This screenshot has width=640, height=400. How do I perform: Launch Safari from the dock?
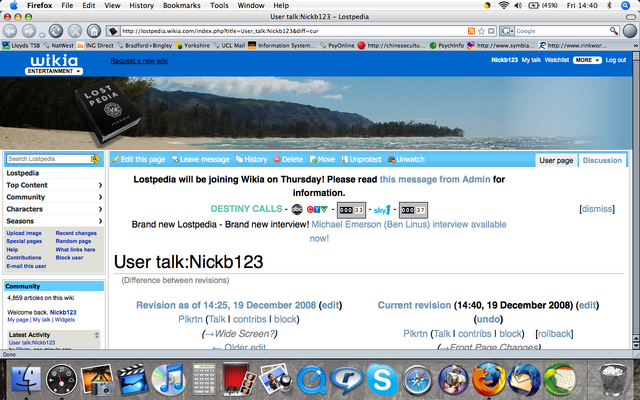[x=418, y=380]
